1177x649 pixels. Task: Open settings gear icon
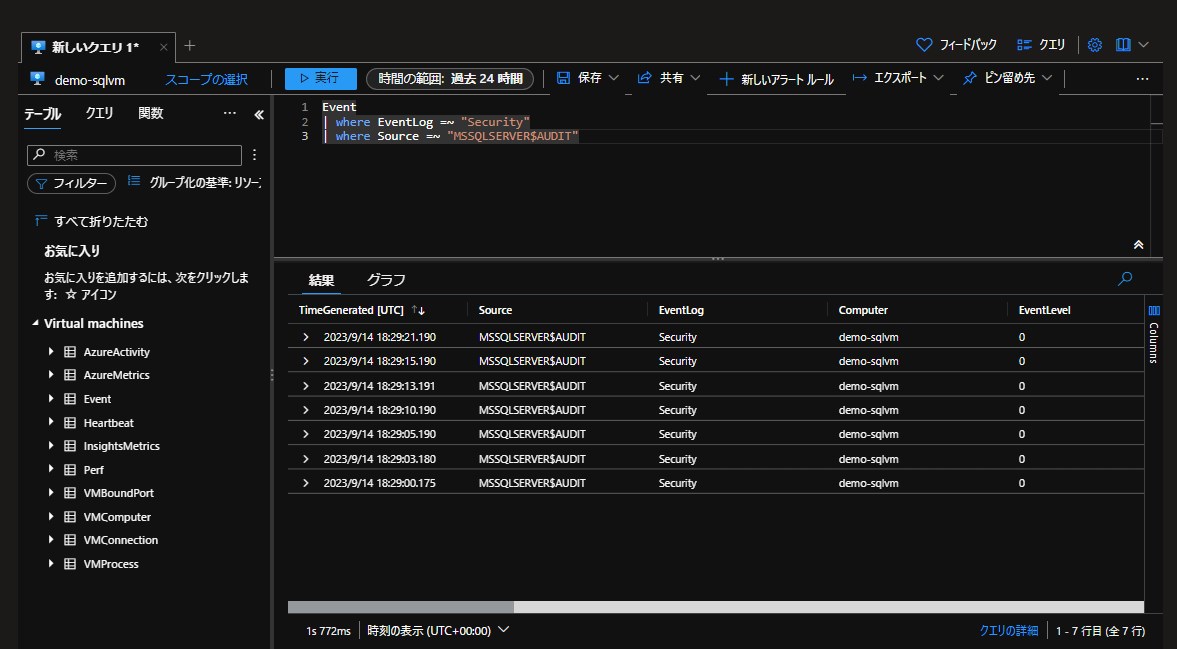[x=1094, y=45]
